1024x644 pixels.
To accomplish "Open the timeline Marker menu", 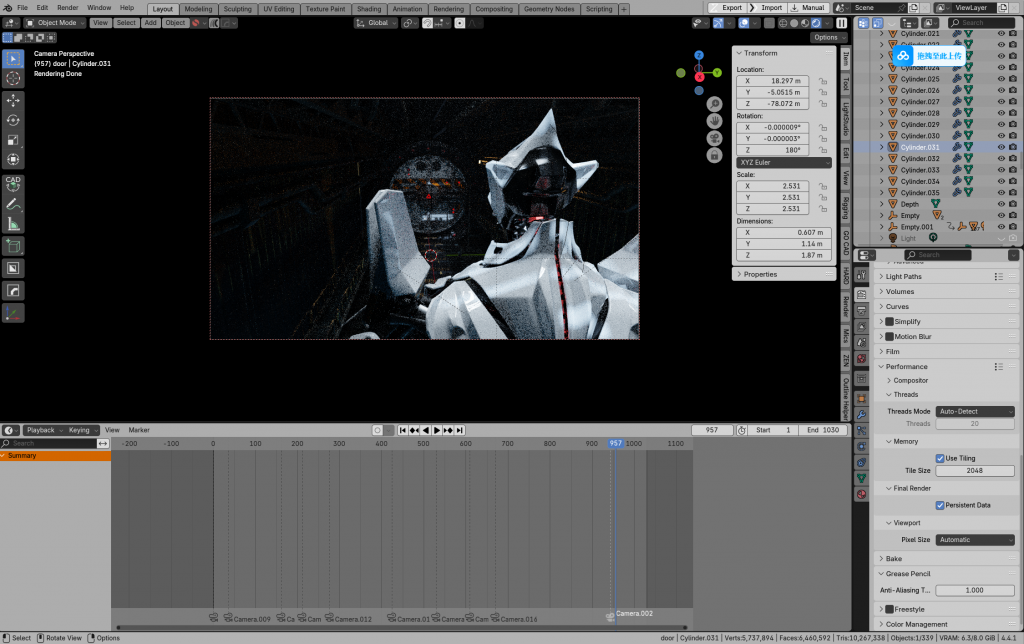I will tap(139, 430).
